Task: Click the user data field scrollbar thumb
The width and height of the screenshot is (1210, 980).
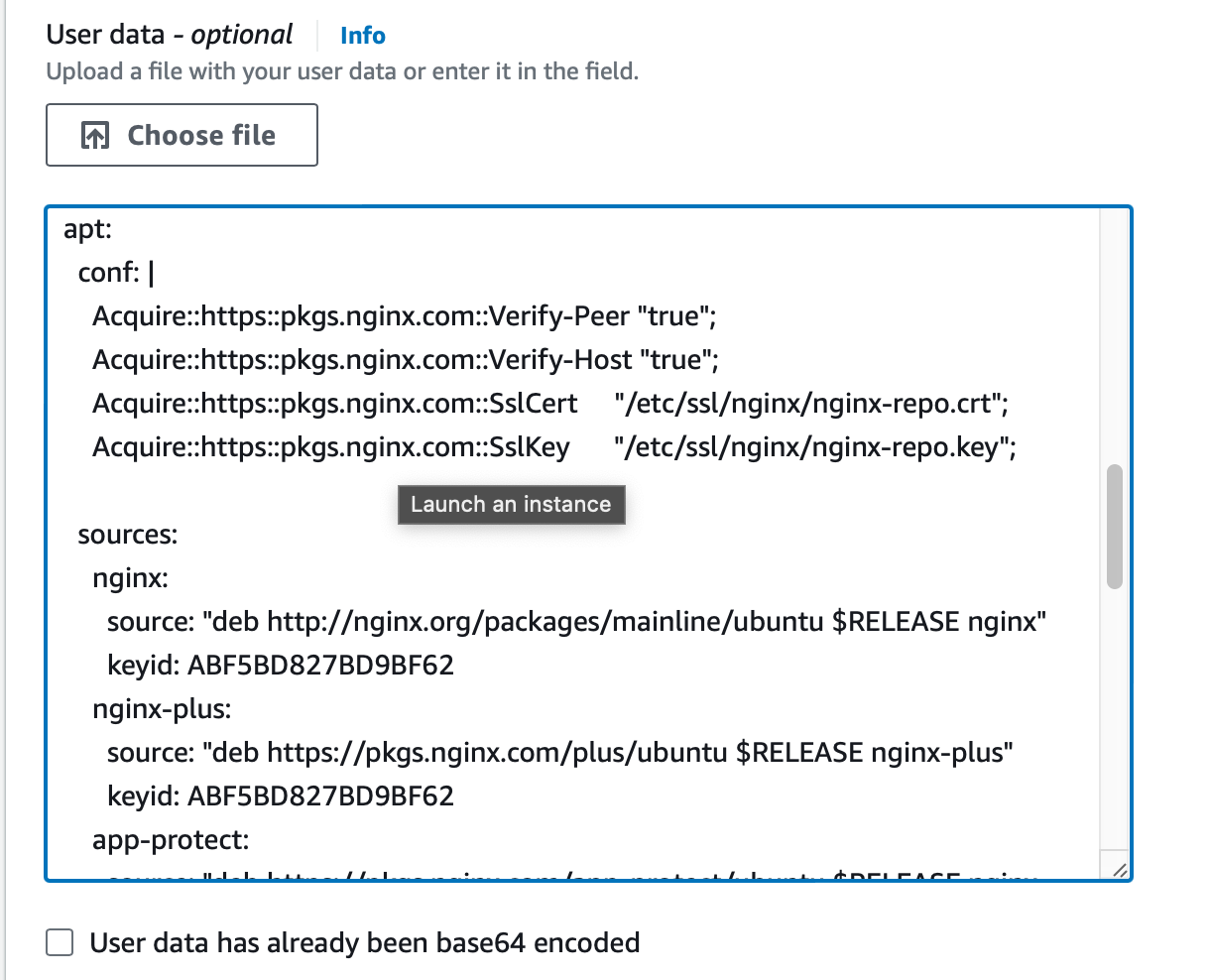Action: pyautogui.click(x=1114, y=526)
